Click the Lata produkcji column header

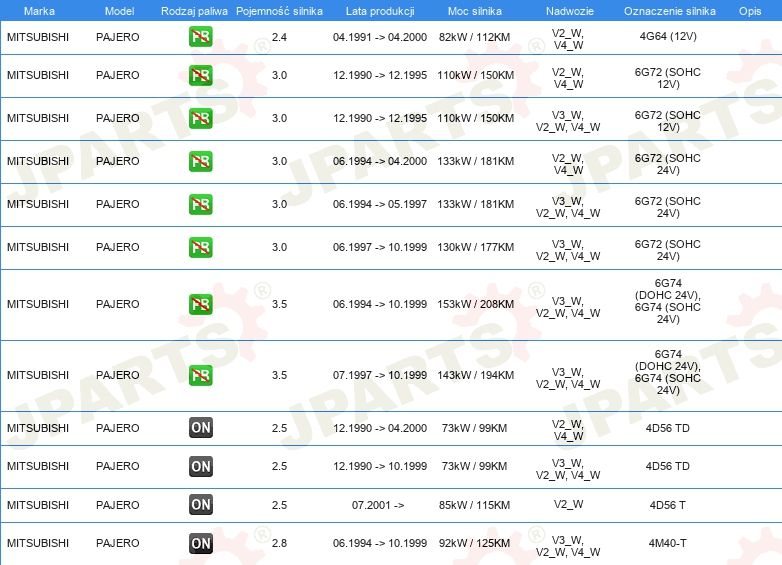pyautogui.click(x=380, y=11)
